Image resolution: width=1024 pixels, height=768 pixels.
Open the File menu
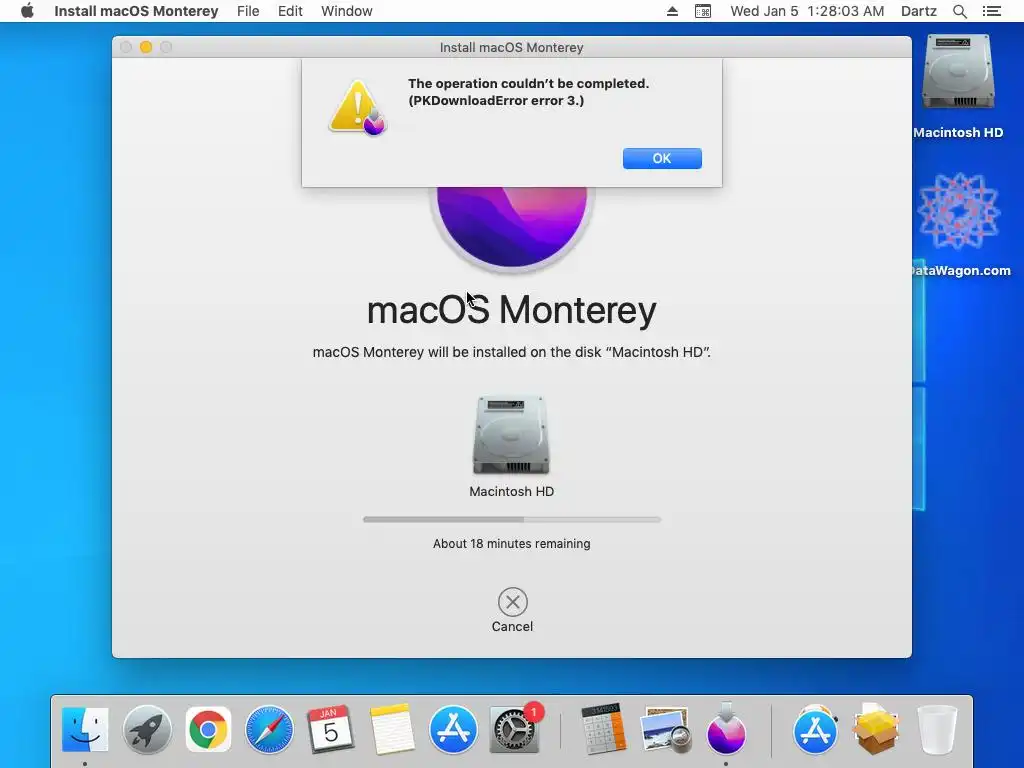tap(248, 11)
